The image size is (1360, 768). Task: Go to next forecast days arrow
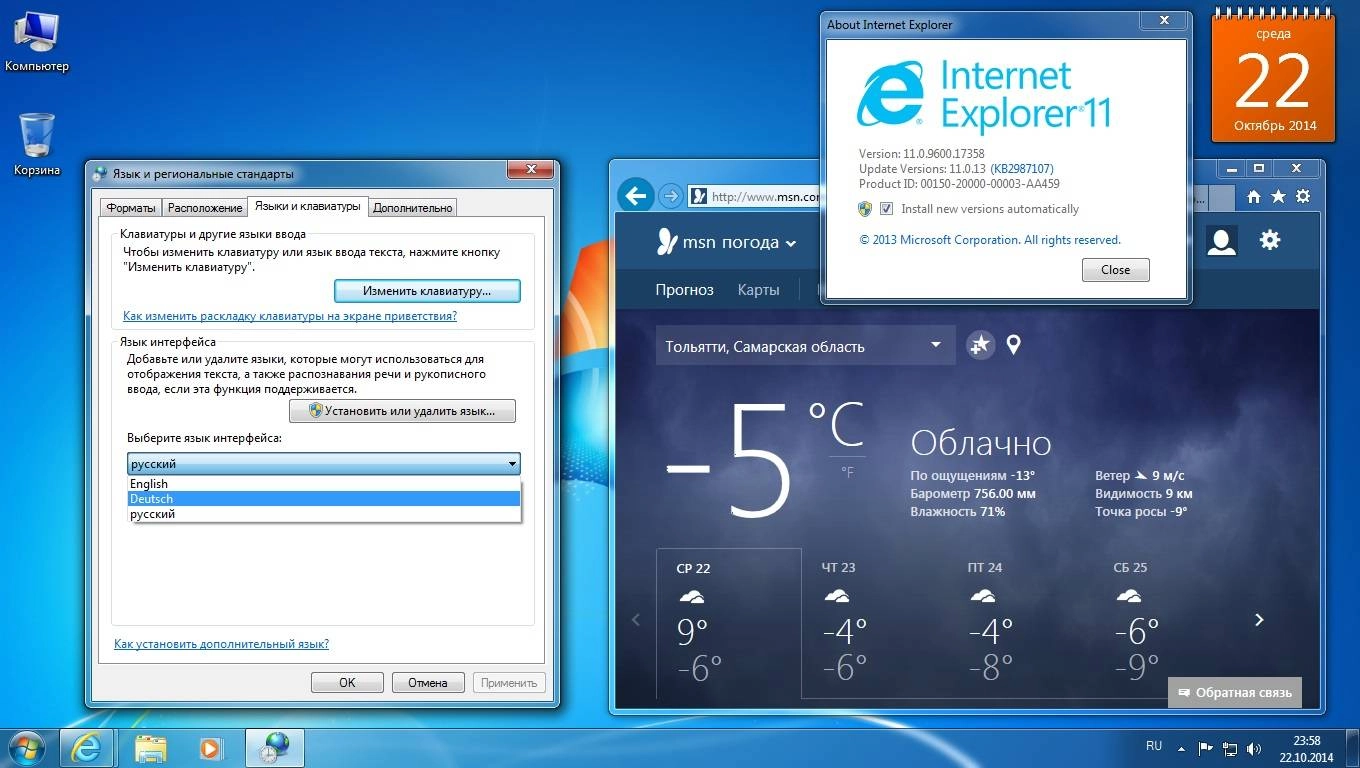click(x=1259, y=620)
